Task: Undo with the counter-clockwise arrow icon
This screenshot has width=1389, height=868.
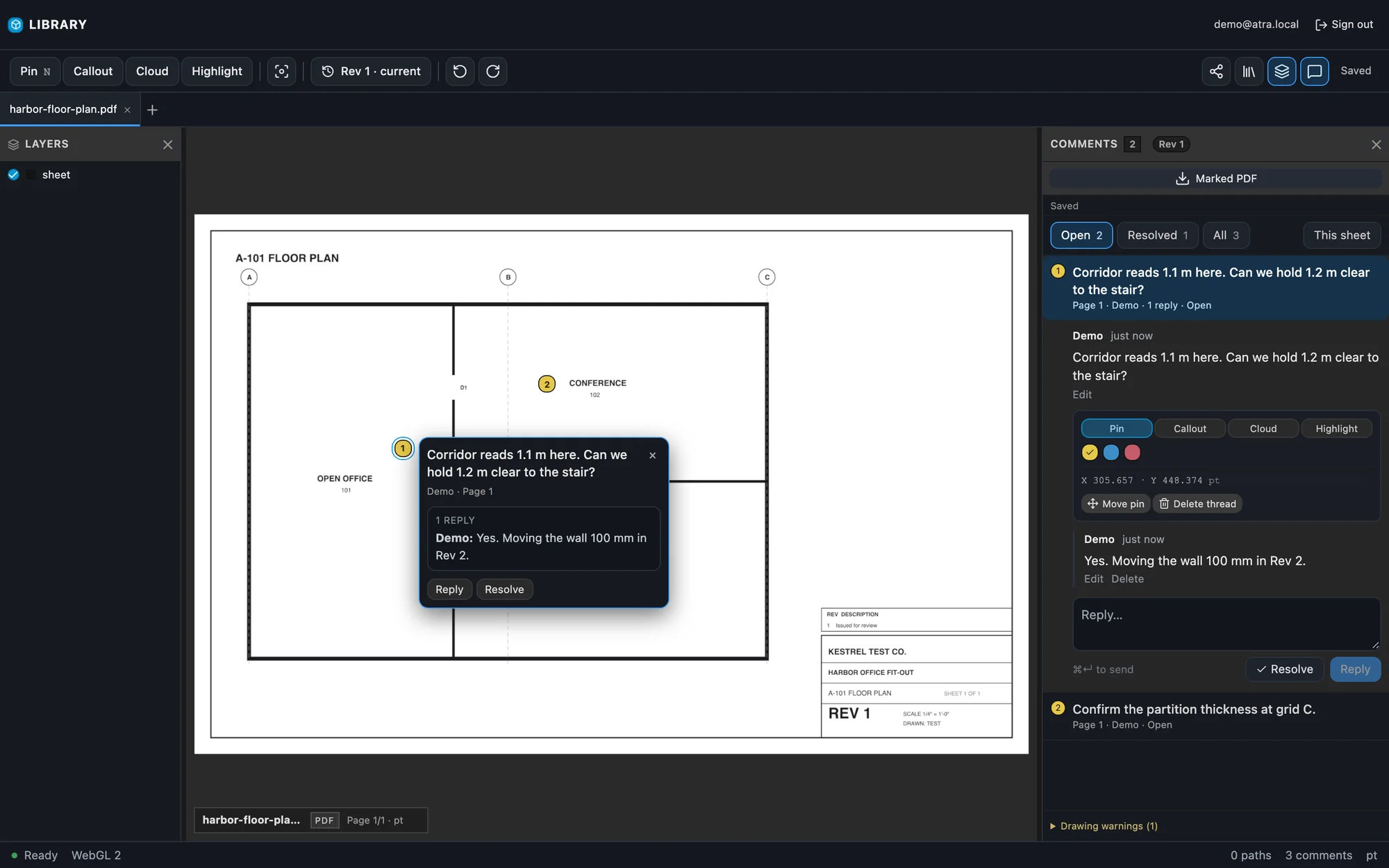Action: click(x=460, y=72)
